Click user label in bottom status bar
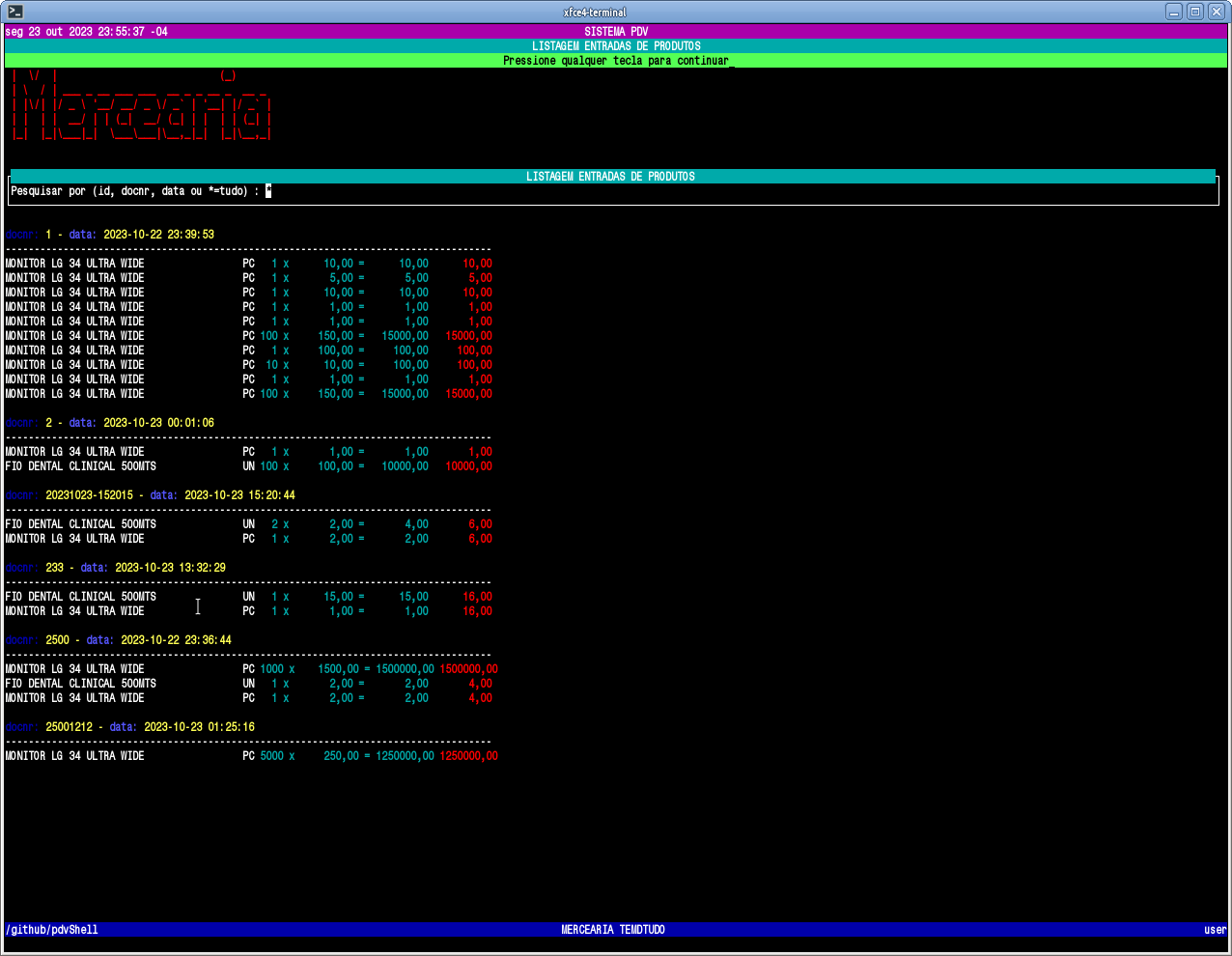Viewport: 1232px width, 956px height. (x=1215, y=930)
